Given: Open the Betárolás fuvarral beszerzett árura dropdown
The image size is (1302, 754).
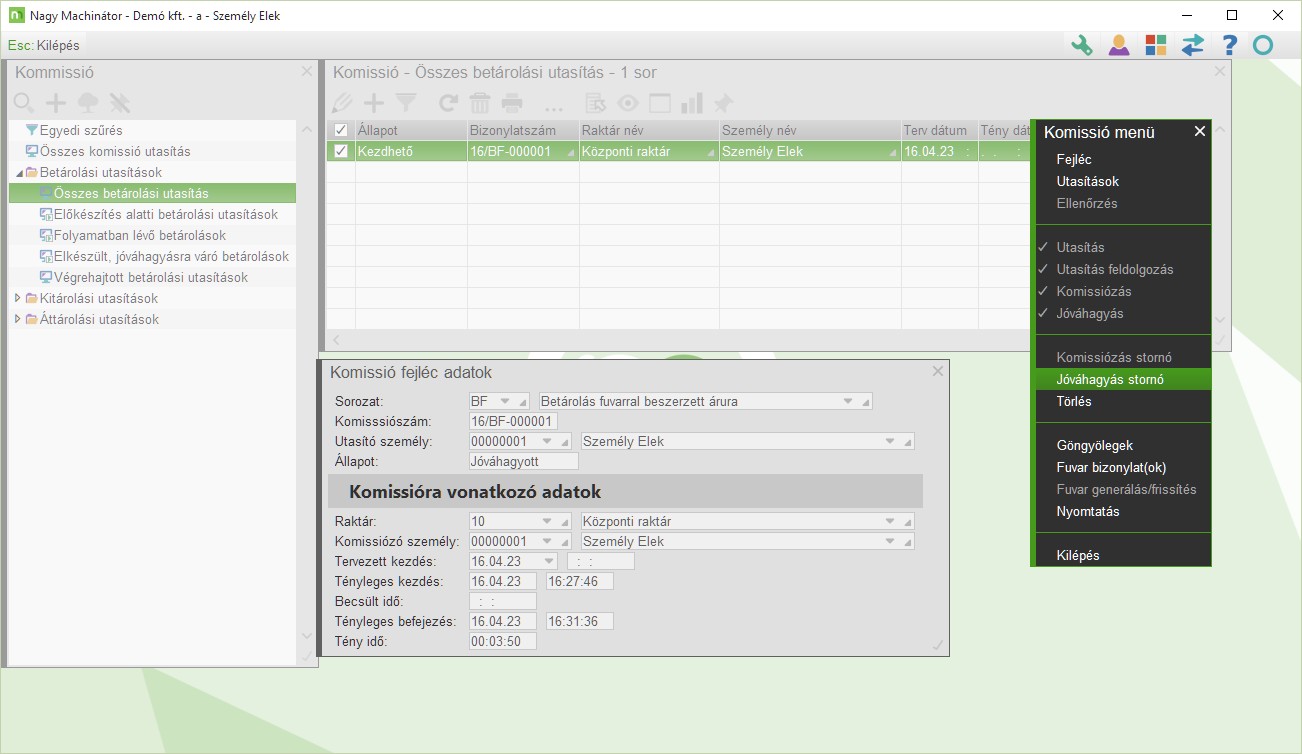Looking at the screenshot, I should pos(848,401).
